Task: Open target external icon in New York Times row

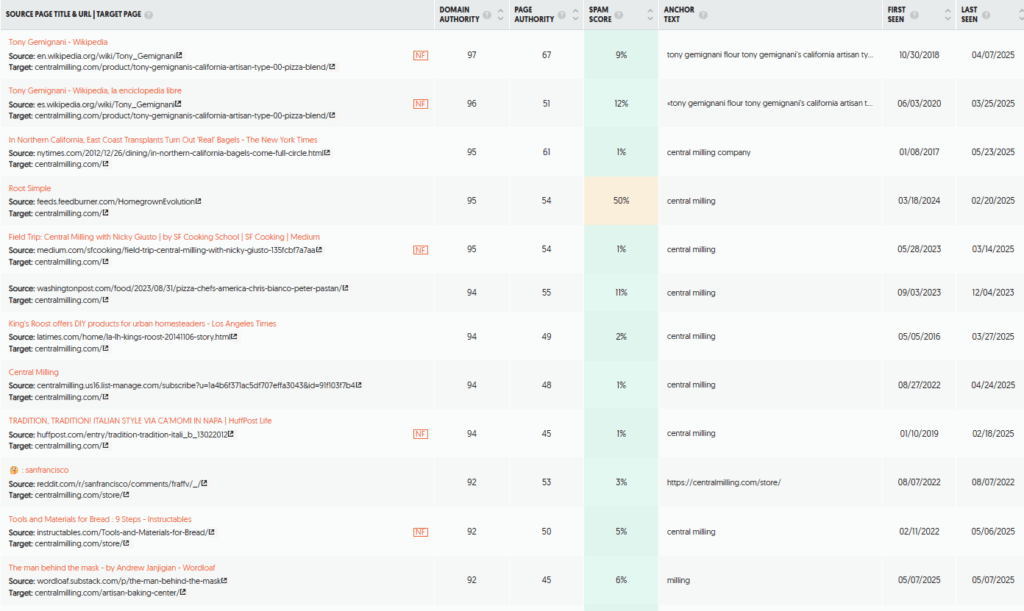Action: (x=106, y=164)
